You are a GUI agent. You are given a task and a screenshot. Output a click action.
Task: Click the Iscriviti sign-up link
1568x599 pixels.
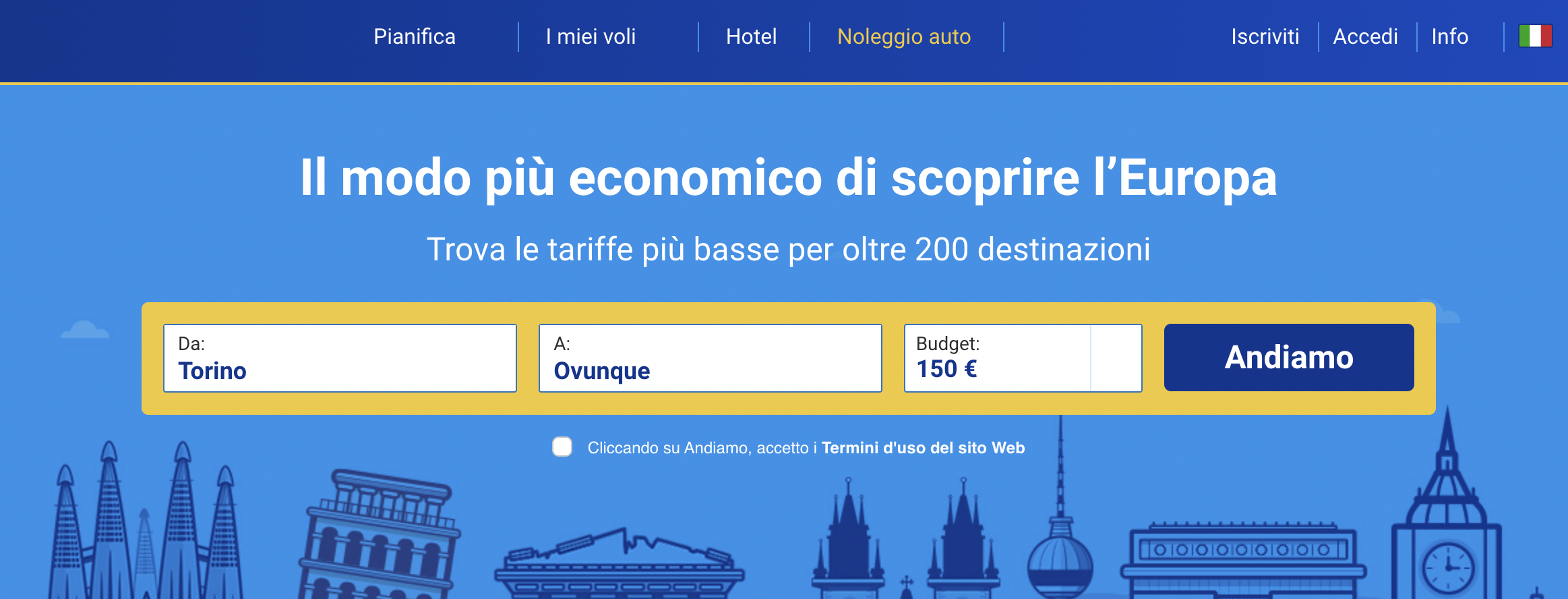(1265, 36)
